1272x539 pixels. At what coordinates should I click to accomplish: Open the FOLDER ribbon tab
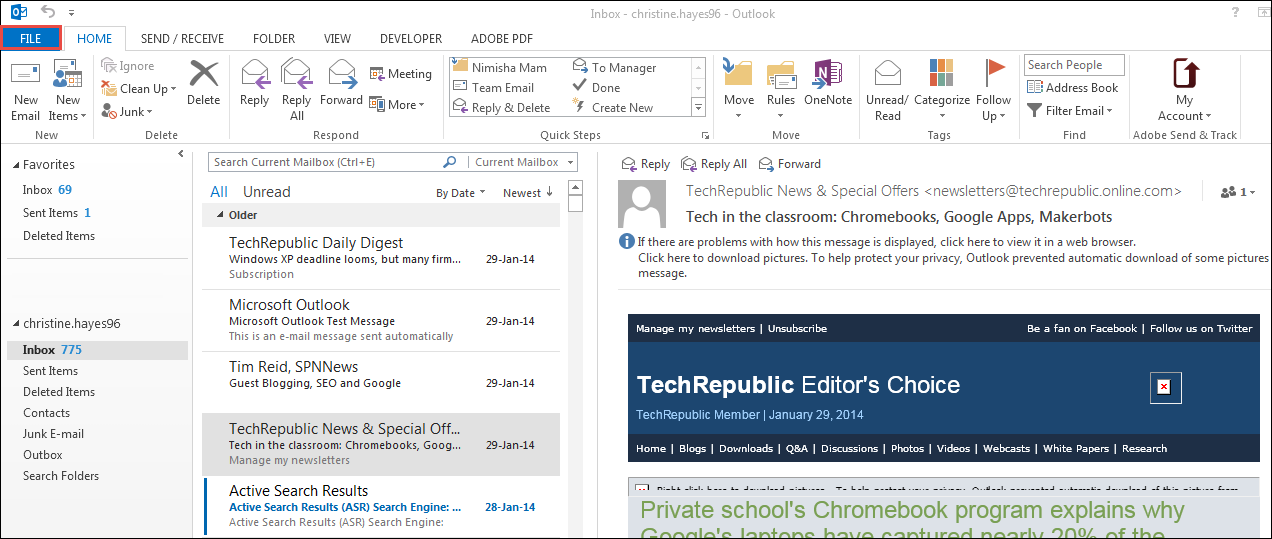coord(274,38)
